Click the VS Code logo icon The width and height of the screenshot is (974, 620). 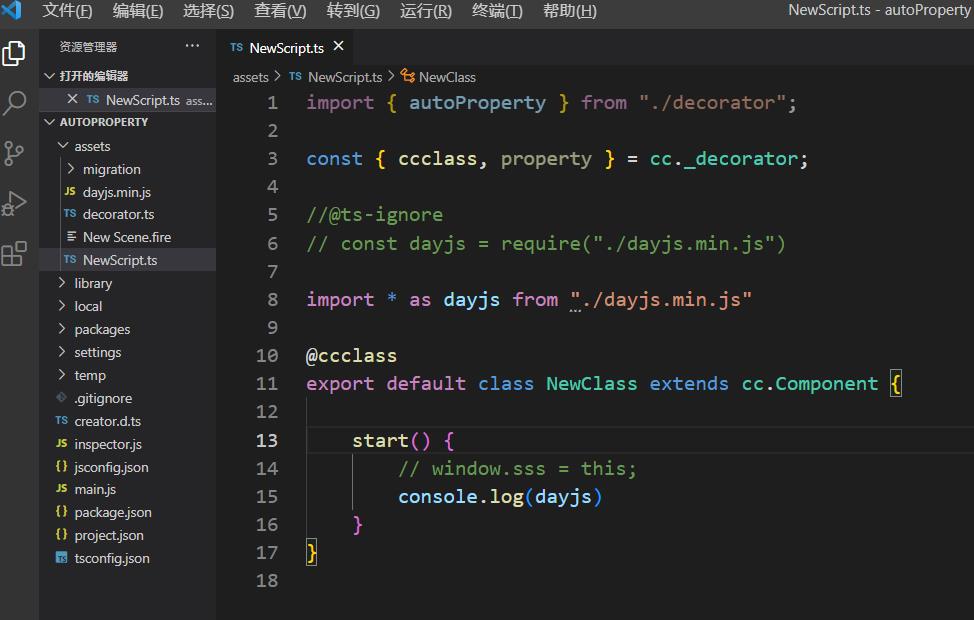point(12,10)
